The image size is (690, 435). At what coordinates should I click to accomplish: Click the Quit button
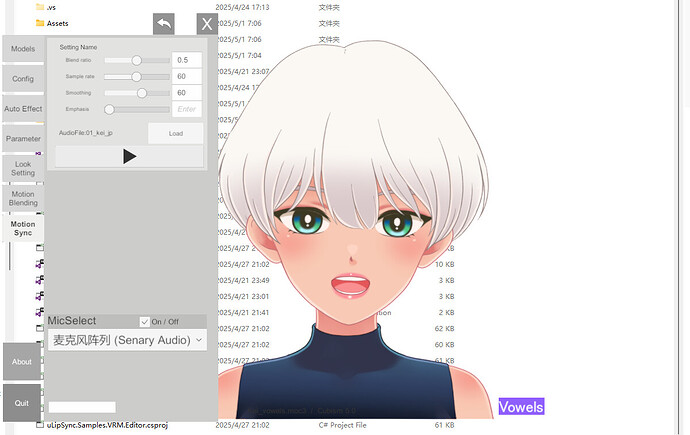coord(22,403)
